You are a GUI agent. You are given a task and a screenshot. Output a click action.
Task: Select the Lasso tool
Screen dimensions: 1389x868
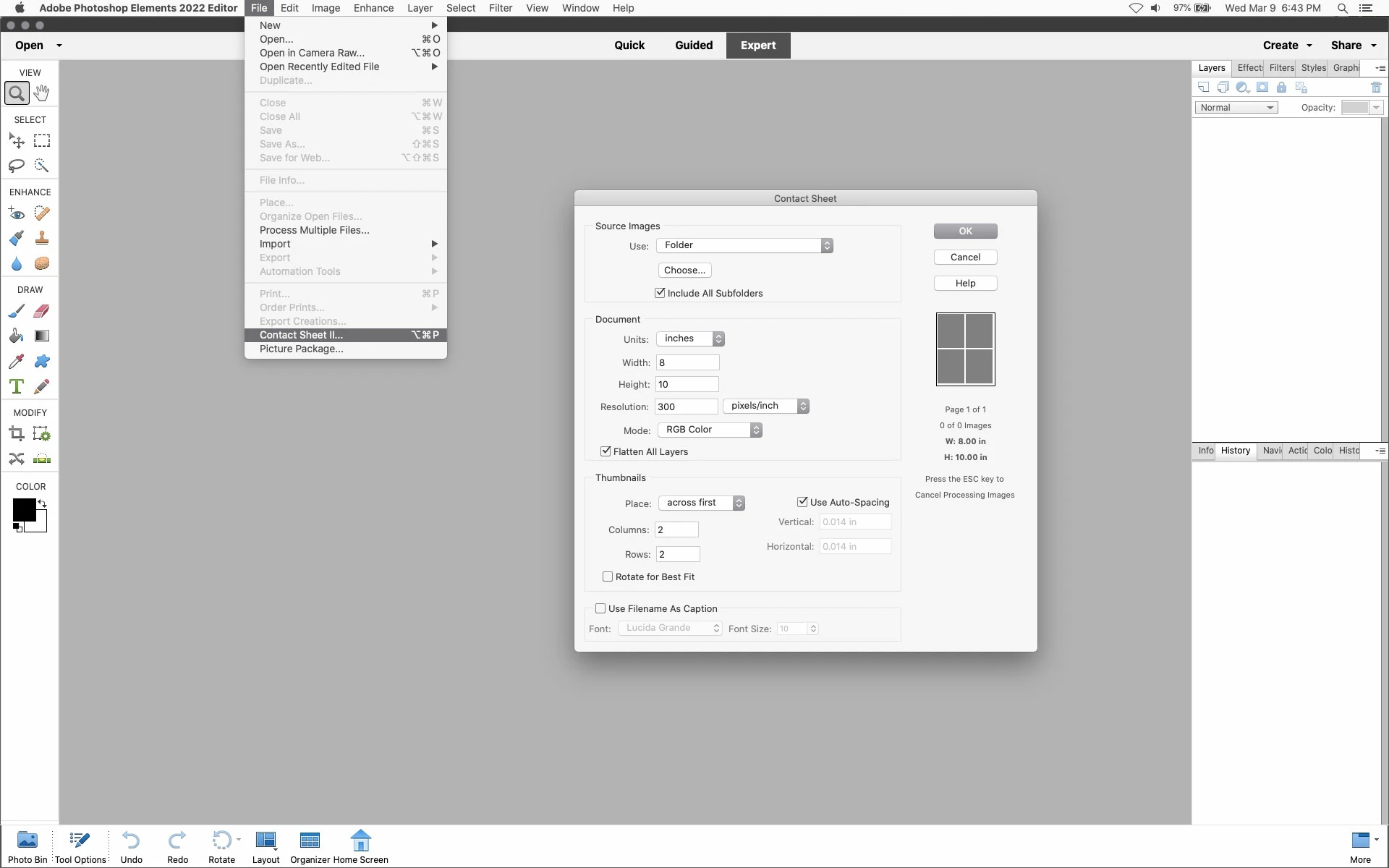17,166
